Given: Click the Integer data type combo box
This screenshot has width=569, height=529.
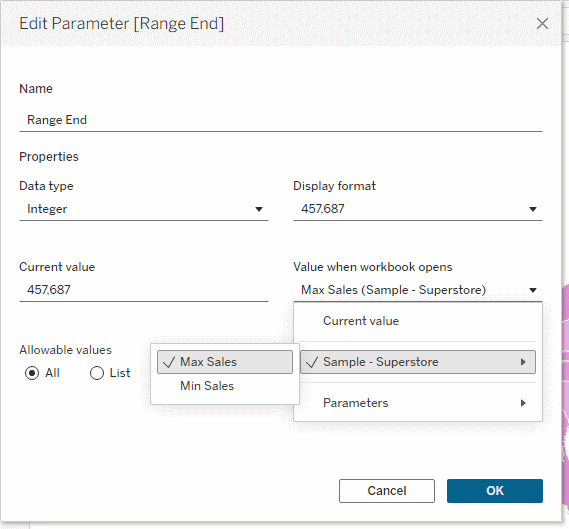Looking at the screenshot, I should tap(144, 209).
